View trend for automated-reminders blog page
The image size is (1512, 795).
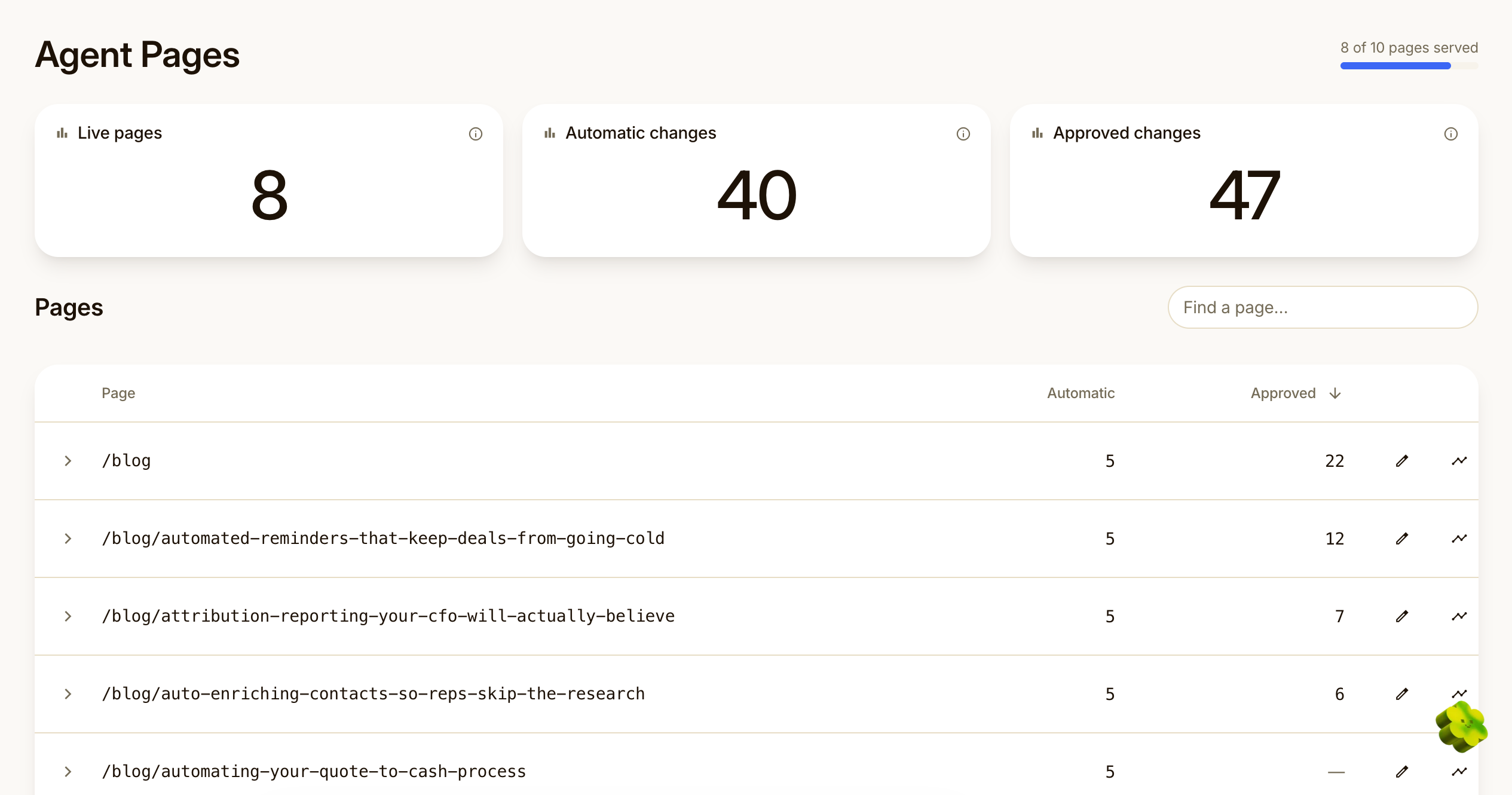coord(1459,539)
